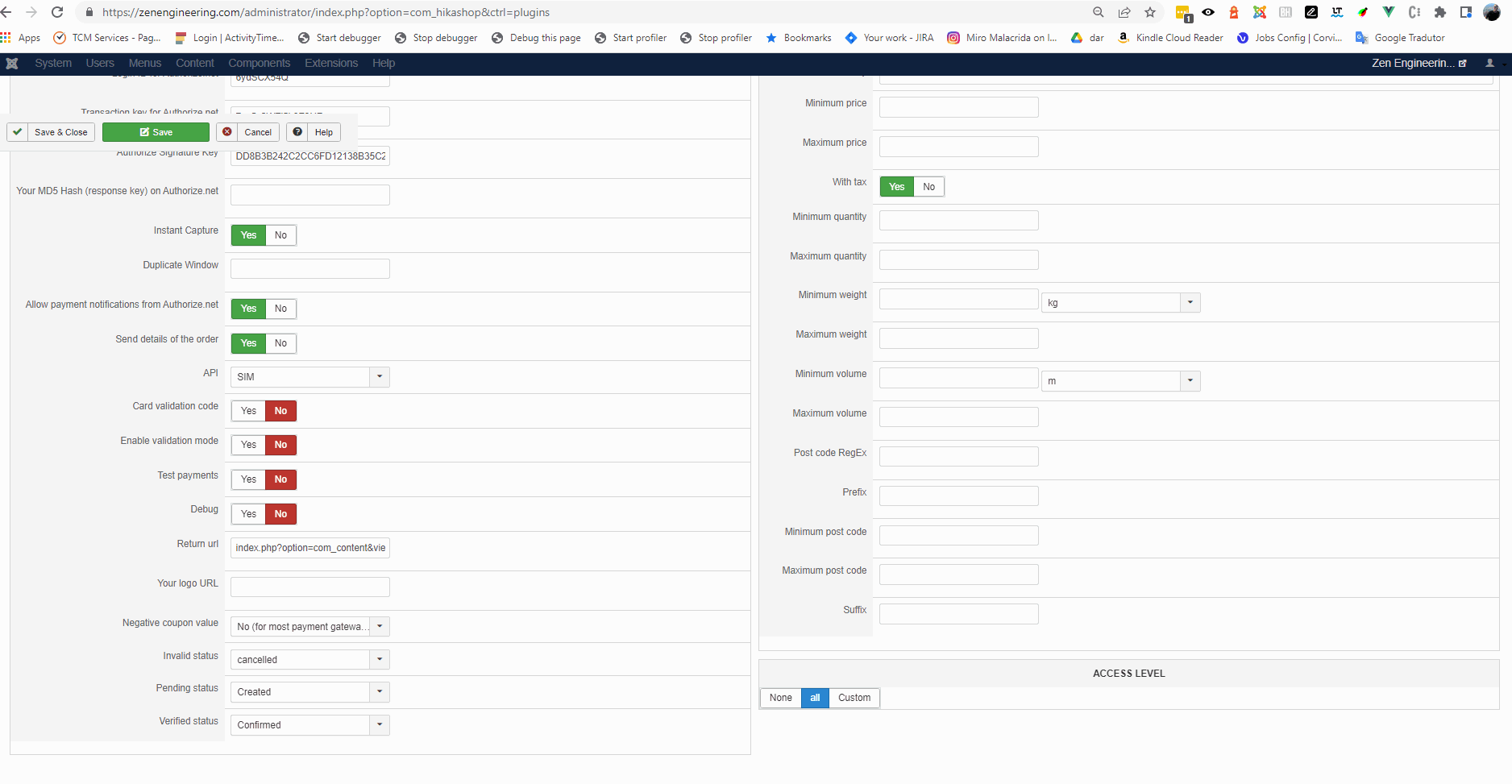Set Debug to Yes

pos(248,514)
